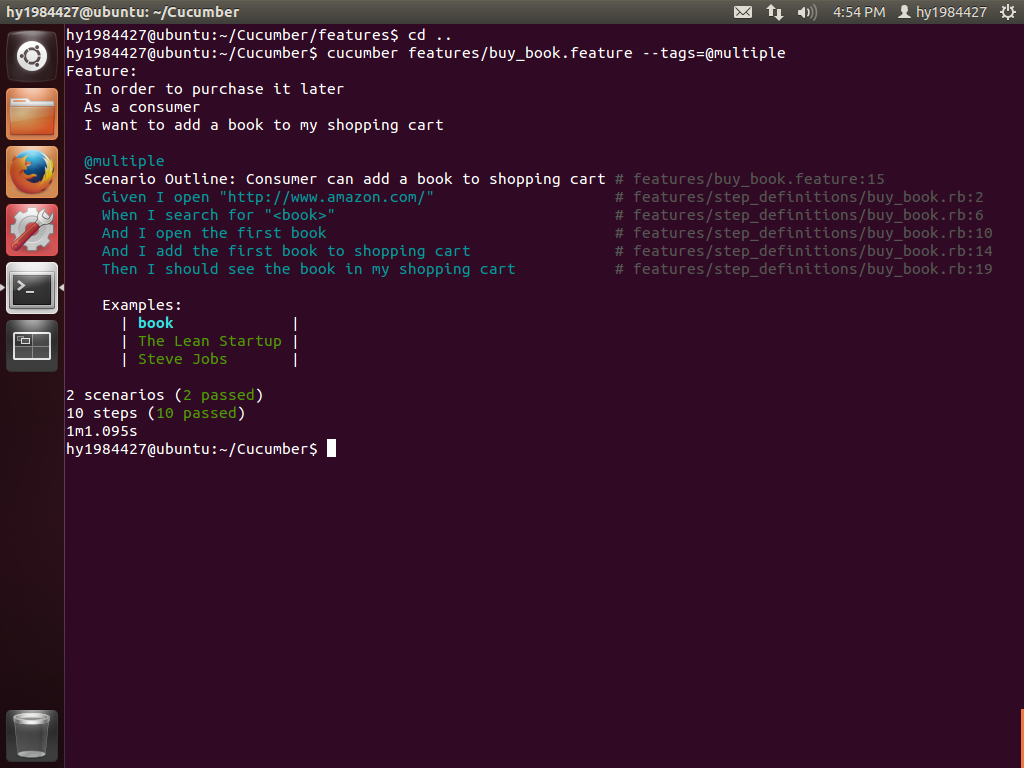Click the In order to purchase it later line
Viewport: 1024px width, 768px height.
tap(214, 89)
